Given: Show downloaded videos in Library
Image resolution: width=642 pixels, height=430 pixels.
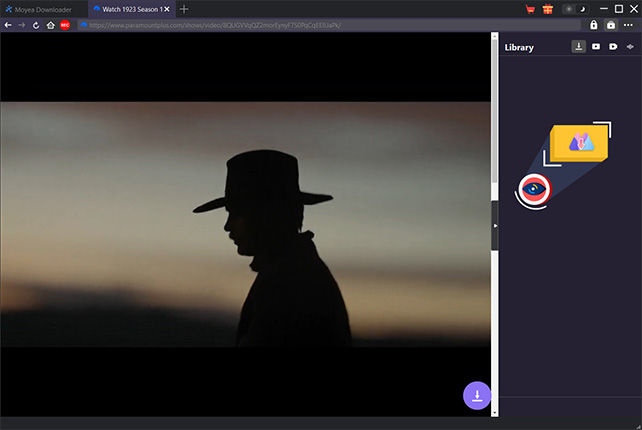Looking at the screenshot, I should click(596, 47).
